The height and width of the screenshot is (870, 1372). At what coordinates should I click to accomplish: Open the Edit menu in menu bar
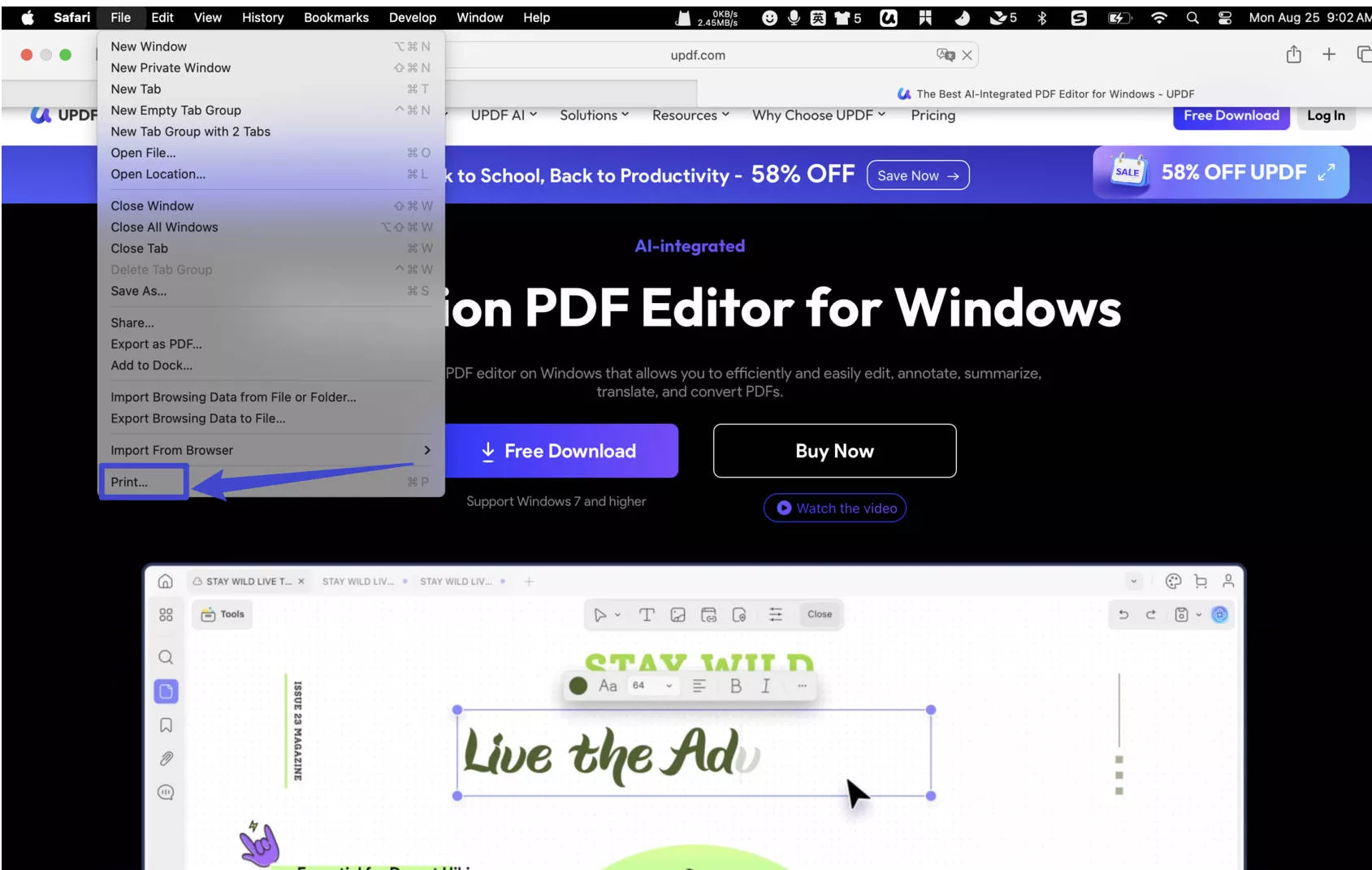162,17
